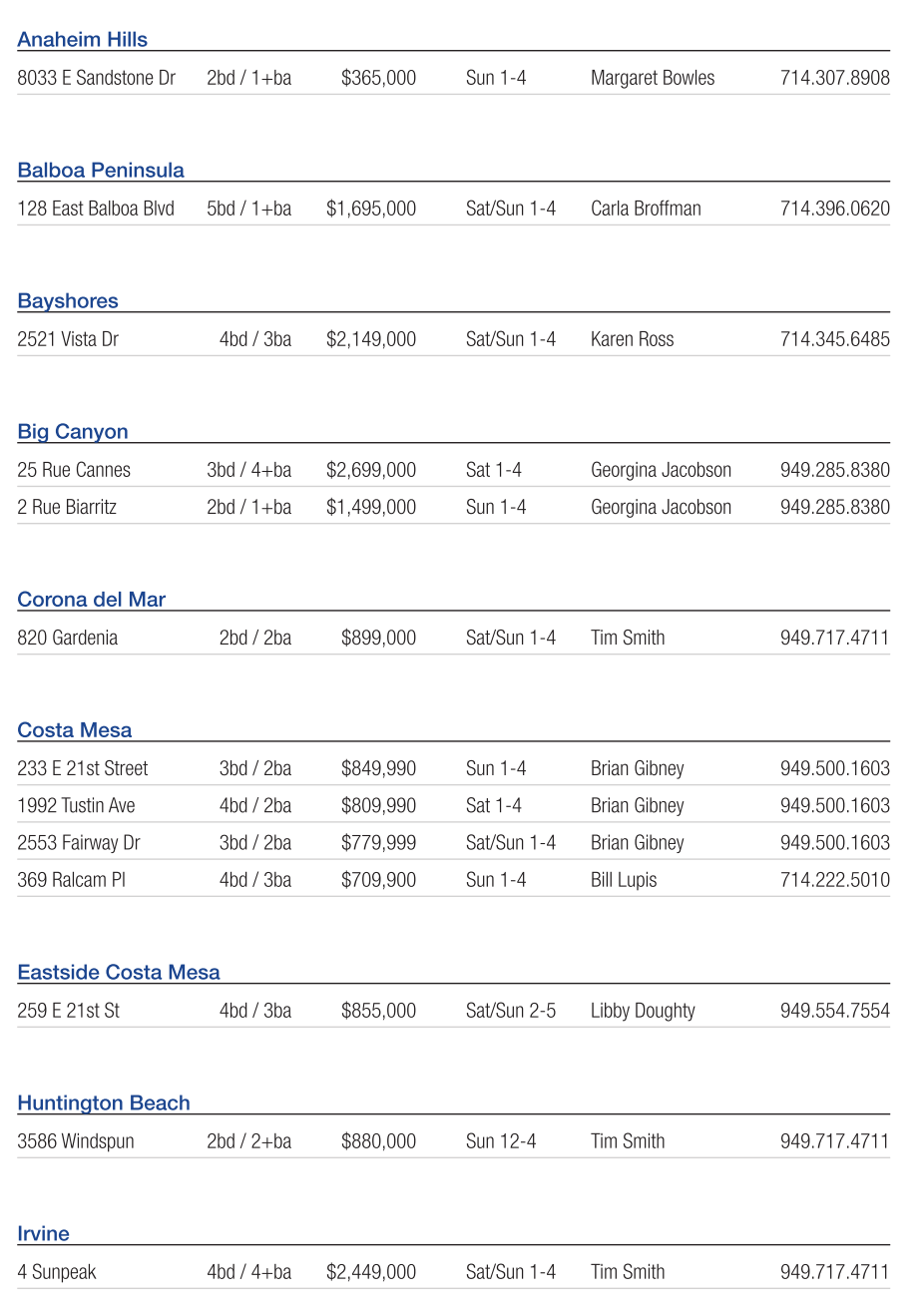The width and height of the screenshot is (922, 1316).
Task: Open the Balboa Peninsula heading link
Action: tap(101, 171)
